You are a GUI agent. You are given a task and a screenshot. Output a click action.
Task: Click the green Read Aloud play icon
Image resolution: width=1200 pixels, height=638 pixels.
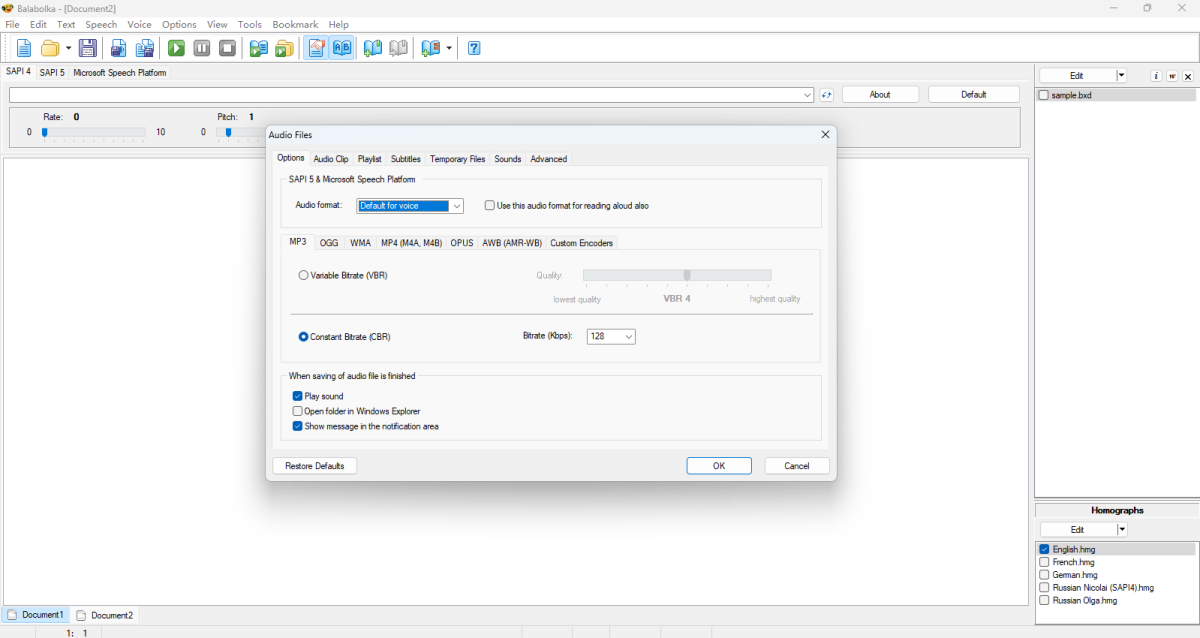tap(176, 48)
